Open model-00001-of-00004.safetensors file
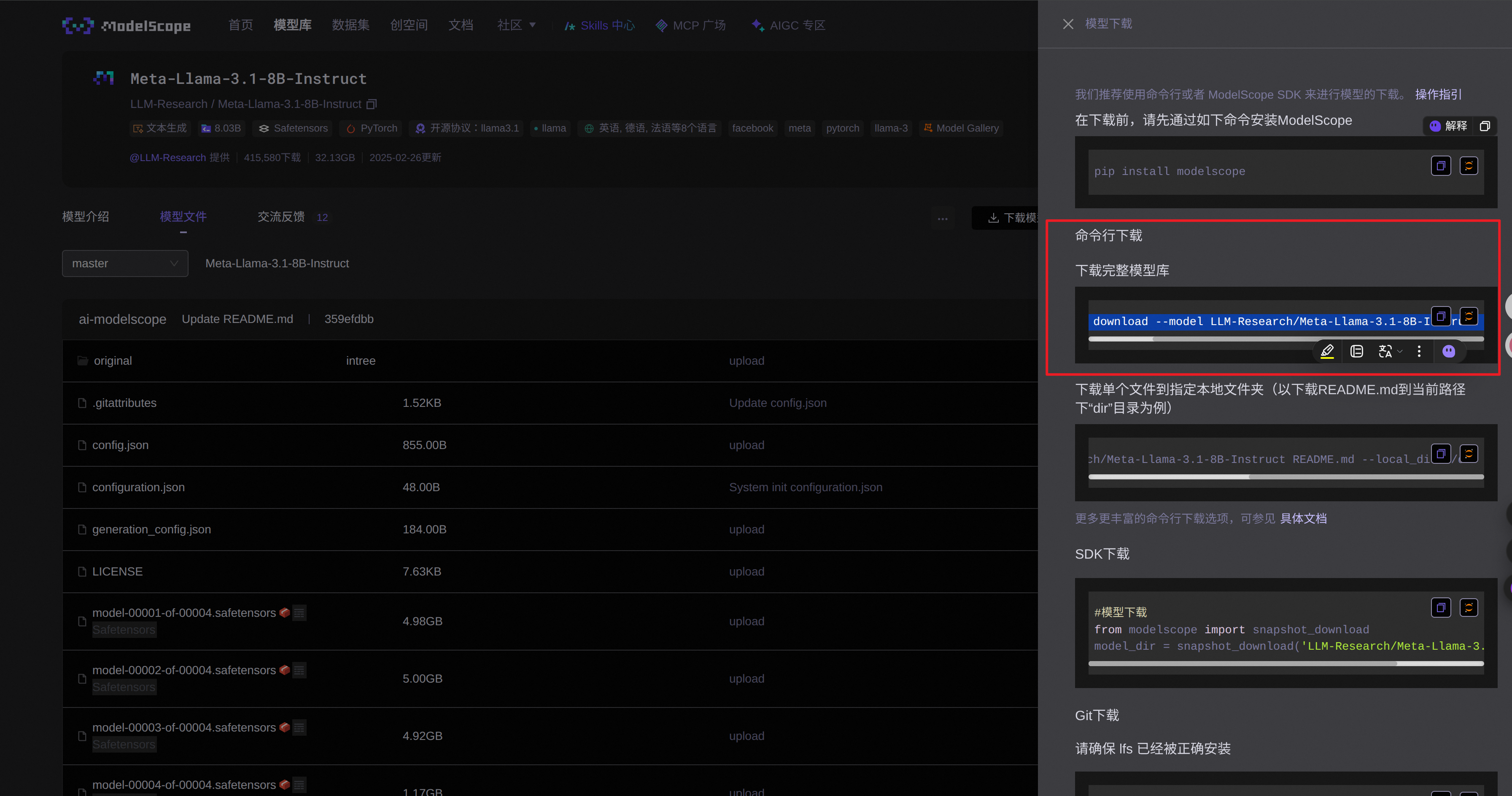1512x796 pixels. tap(184, 613)
